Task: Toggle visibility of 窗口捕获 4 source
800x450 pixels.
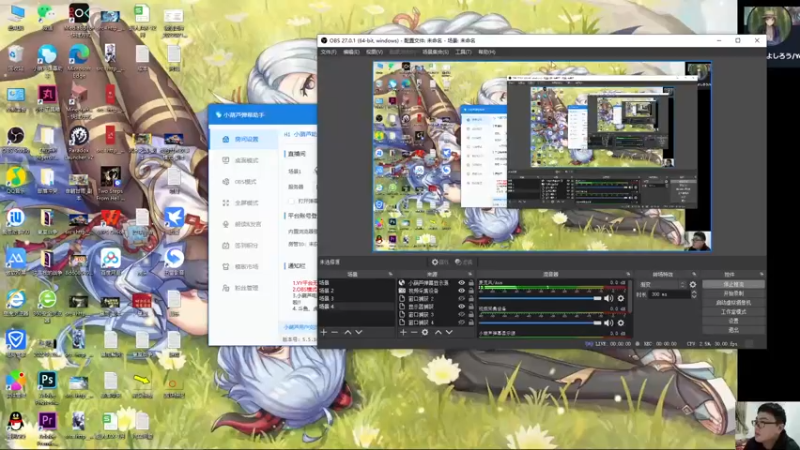Action: click(461, 322)
